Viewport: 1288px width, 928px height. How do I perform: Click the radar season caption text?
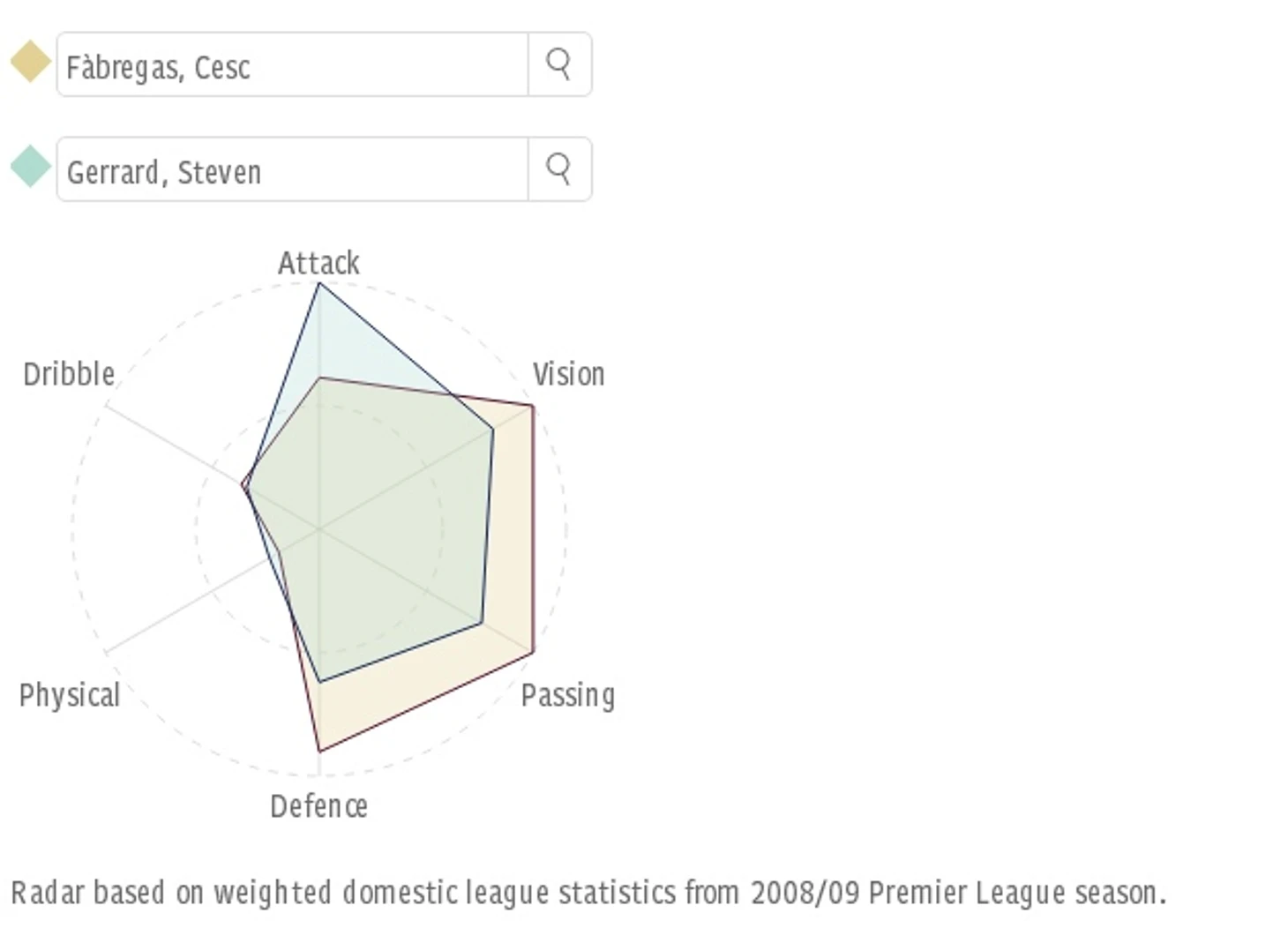[588, 893]
